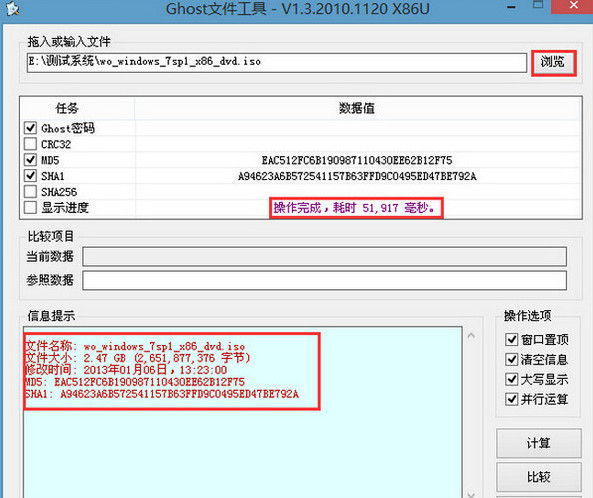
Task: Toggle the SHA1 checkbox
Action: pyautogui.click(x=30, y=175)
